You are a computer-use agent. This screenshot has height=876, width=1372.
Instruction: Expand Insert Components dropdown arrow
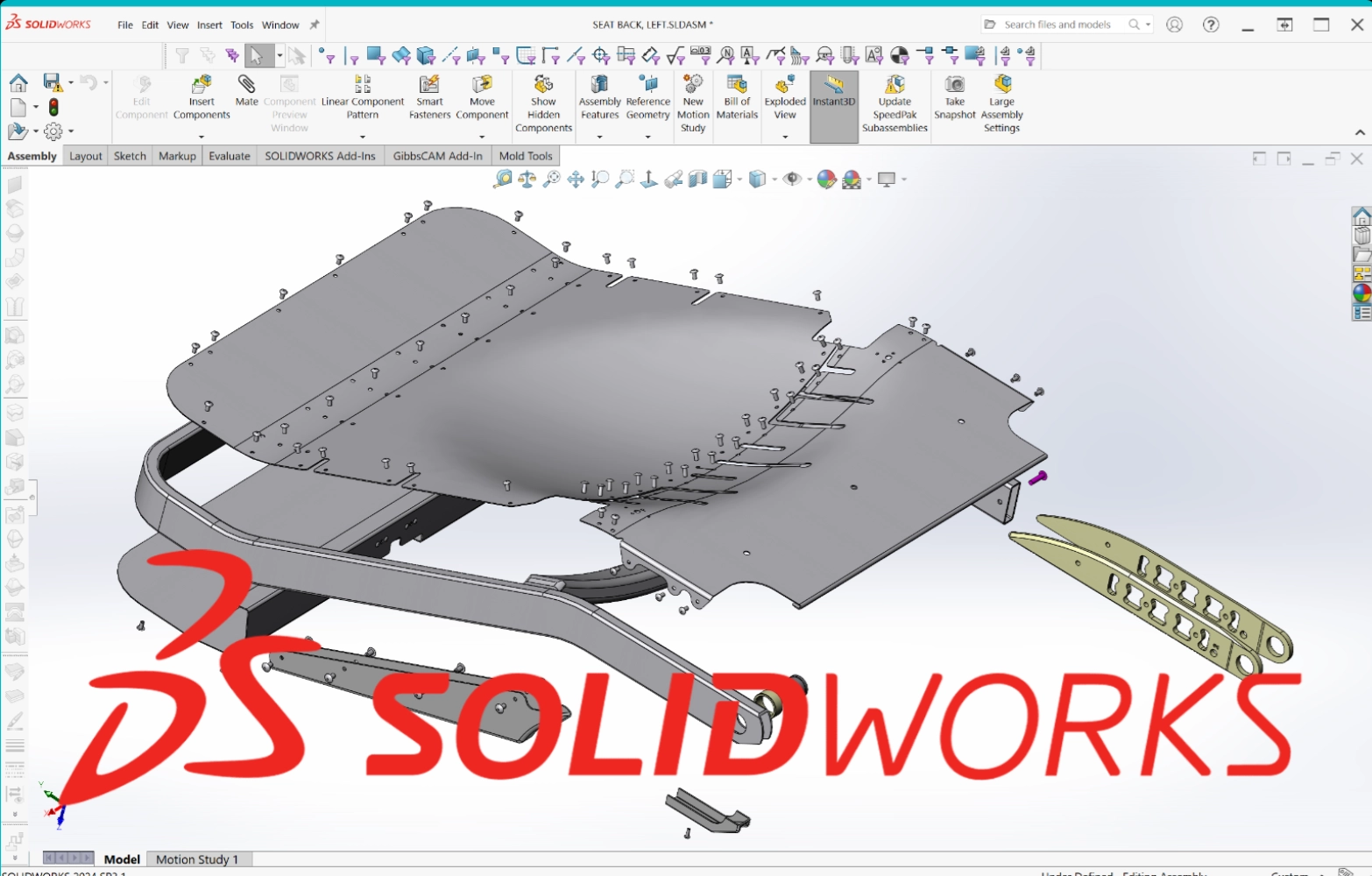[202, 137]
